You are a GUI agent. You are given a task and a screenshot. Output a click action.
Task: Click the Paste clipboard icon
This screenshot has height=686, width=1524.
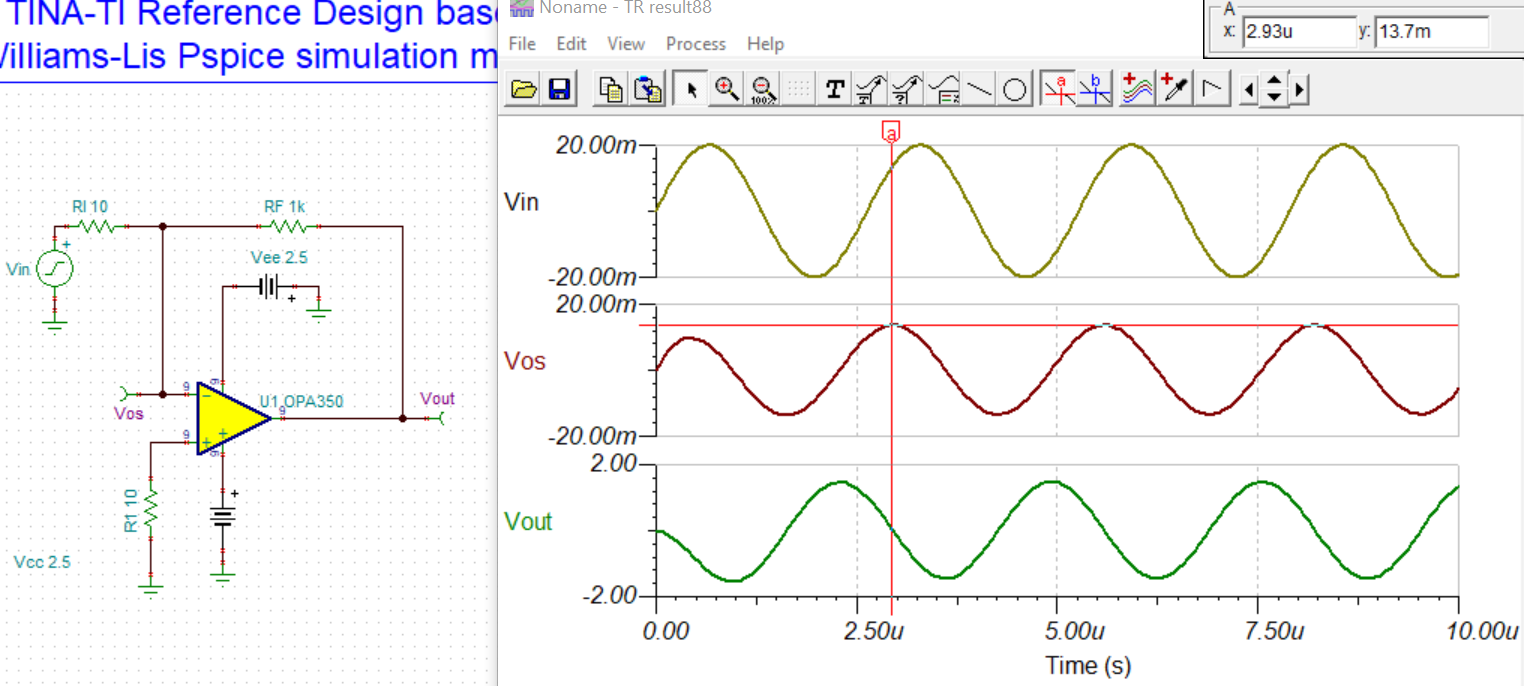[x=650, y=90]
